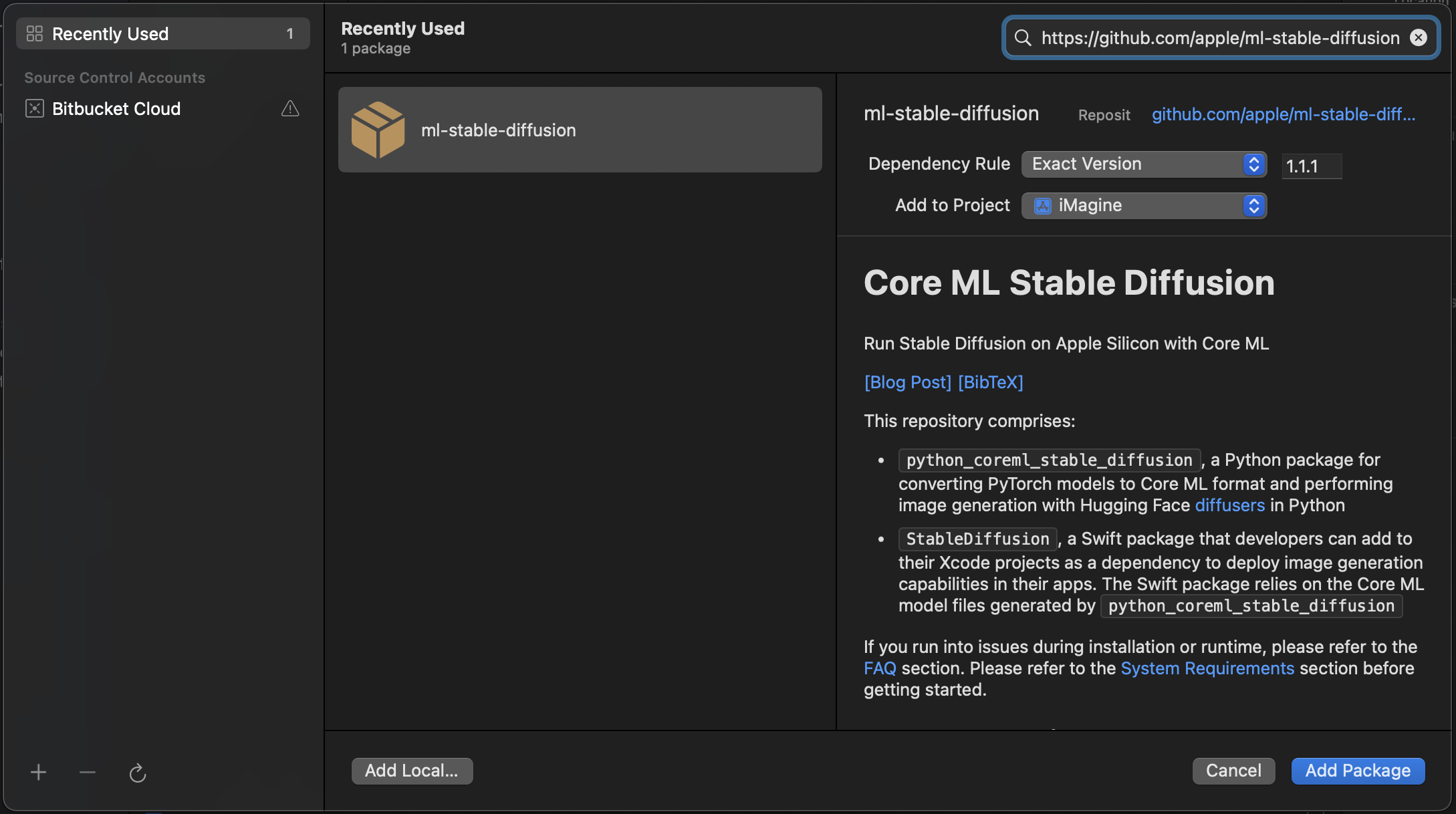This screenshot has height=814, width=1456.
Task: Click the 1 package subtitle
Action: tap(376, 49)
